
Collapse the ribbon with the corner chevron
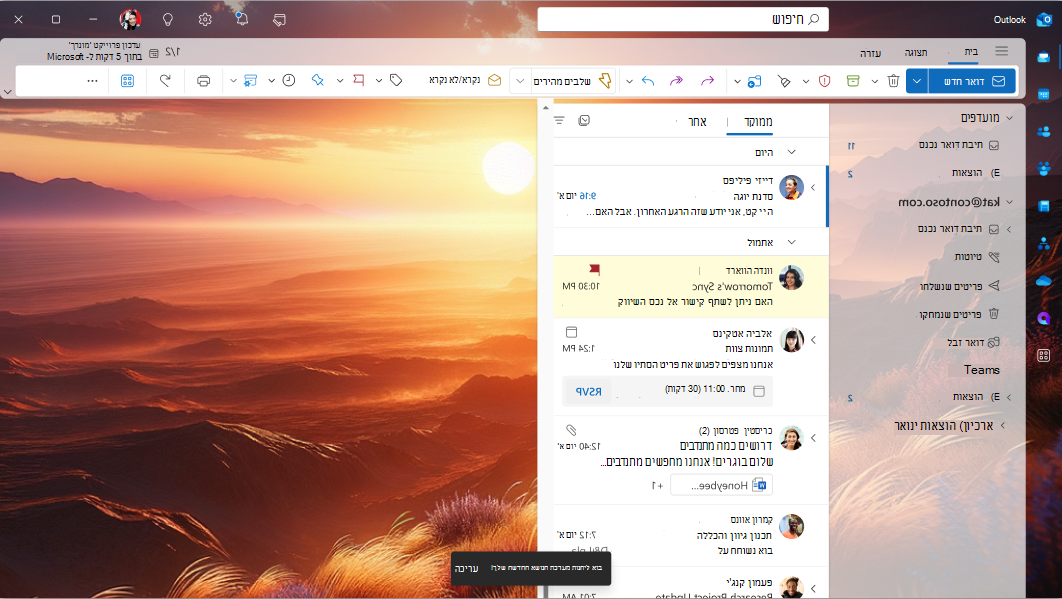(7, 91)
